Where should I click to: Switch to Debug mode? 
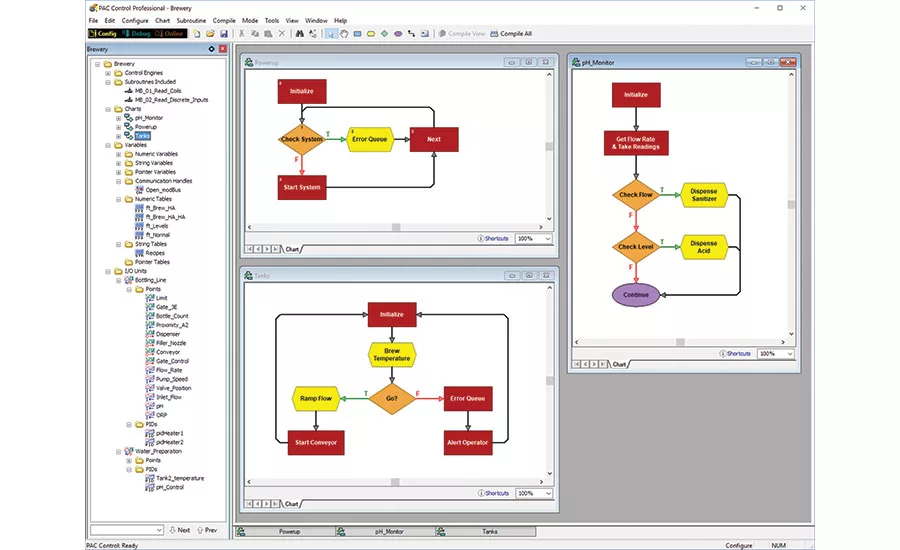click(x=139, y=33)
